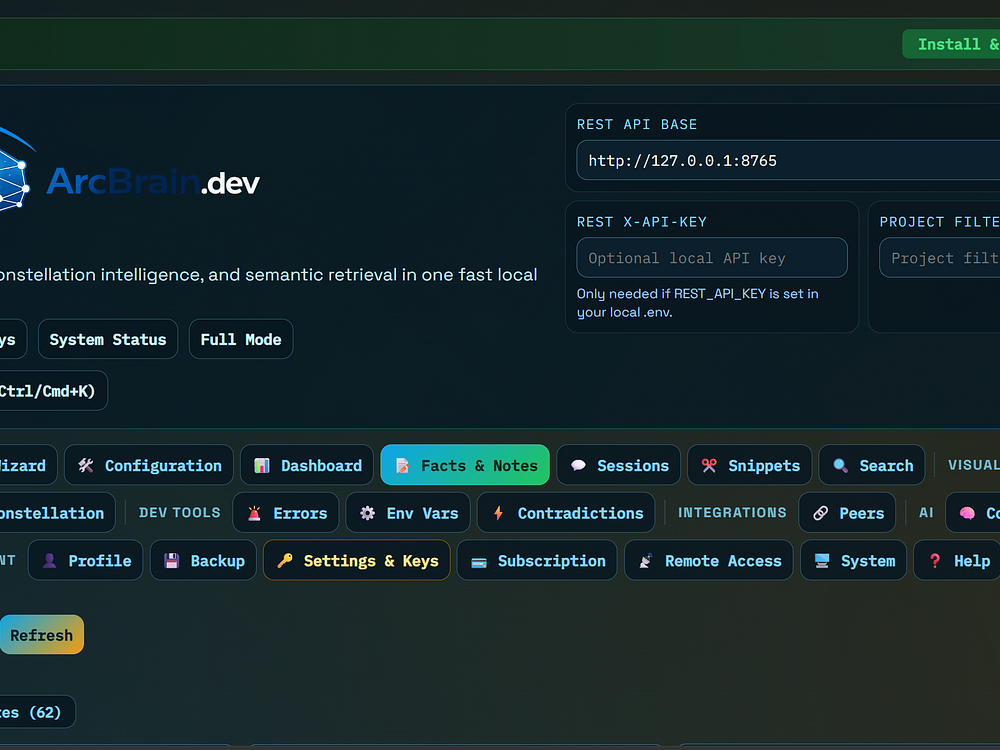This screenshot has height=750, width=1000.
Task: View the Contradictions tab
Action: pos(566,513)
